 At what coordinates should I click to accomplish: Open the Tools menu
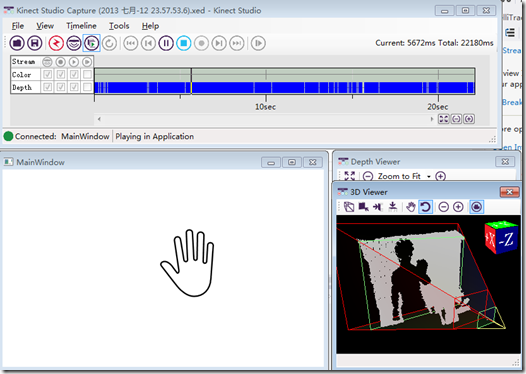click(119, 26)
